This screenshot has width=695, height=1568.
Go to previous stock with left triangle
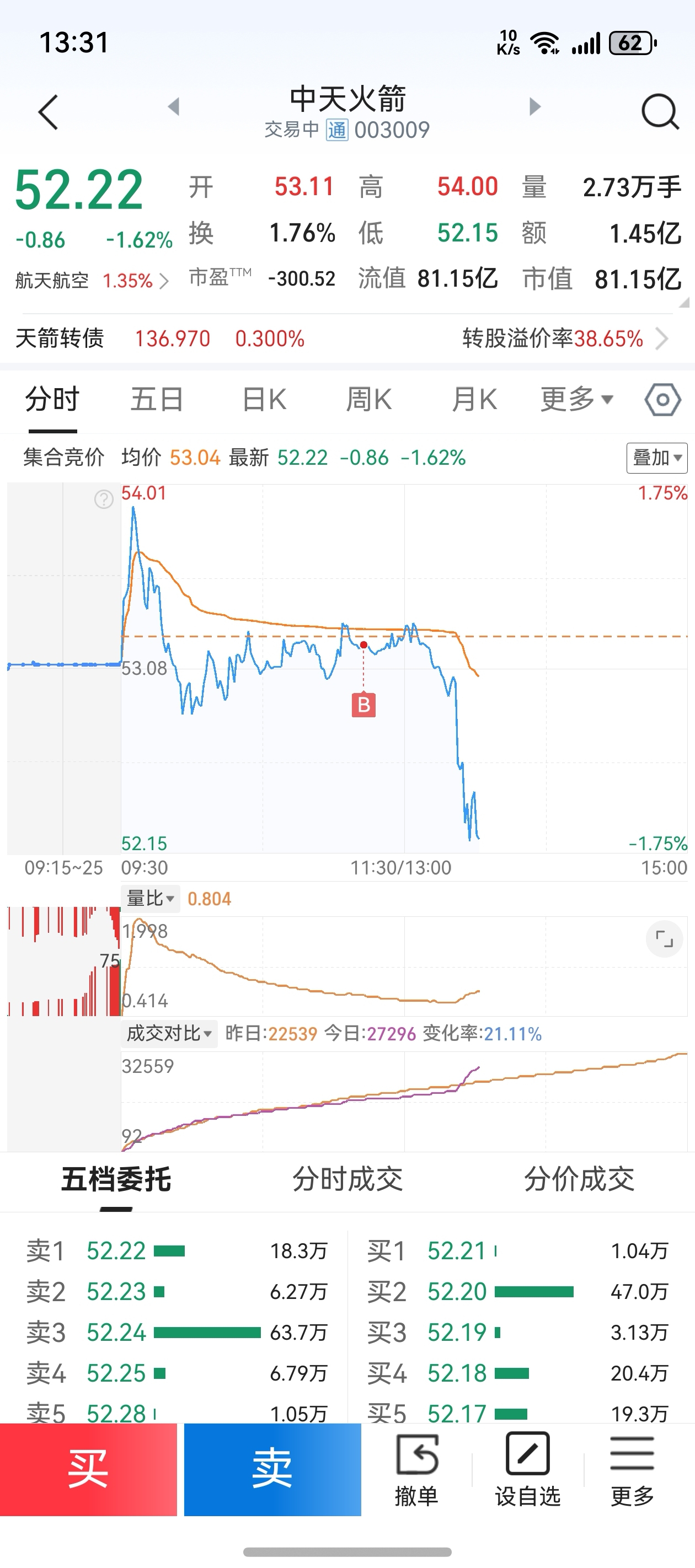tap(174, 106)
